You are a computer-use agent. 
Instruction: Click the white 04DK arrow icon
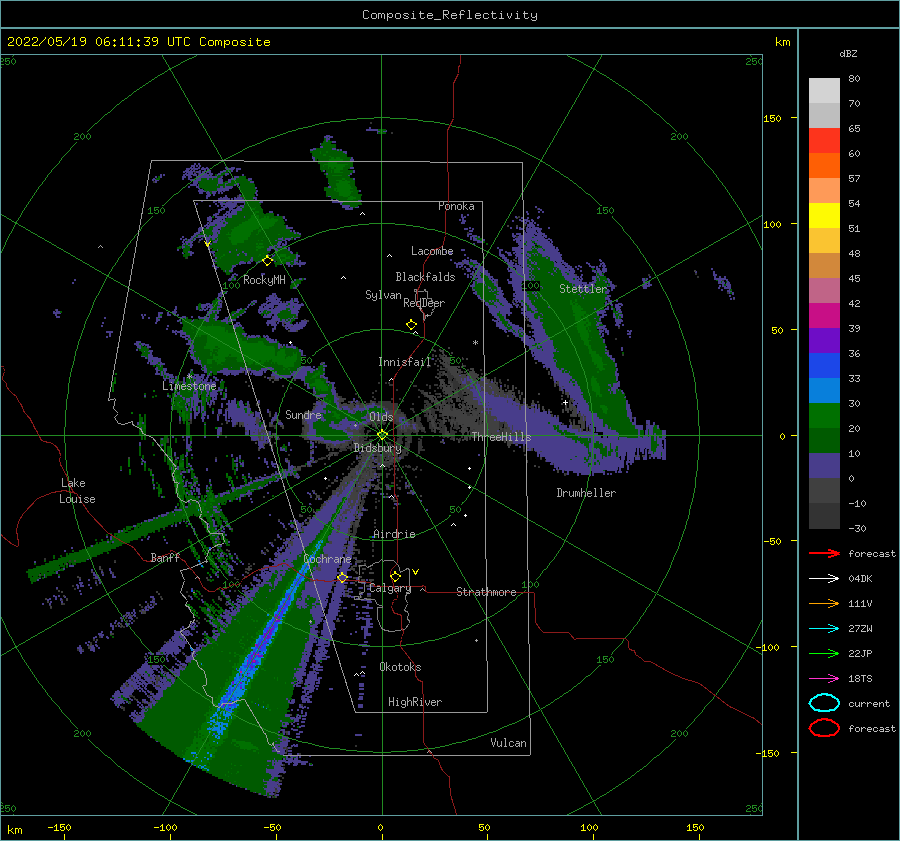[824, 579]
